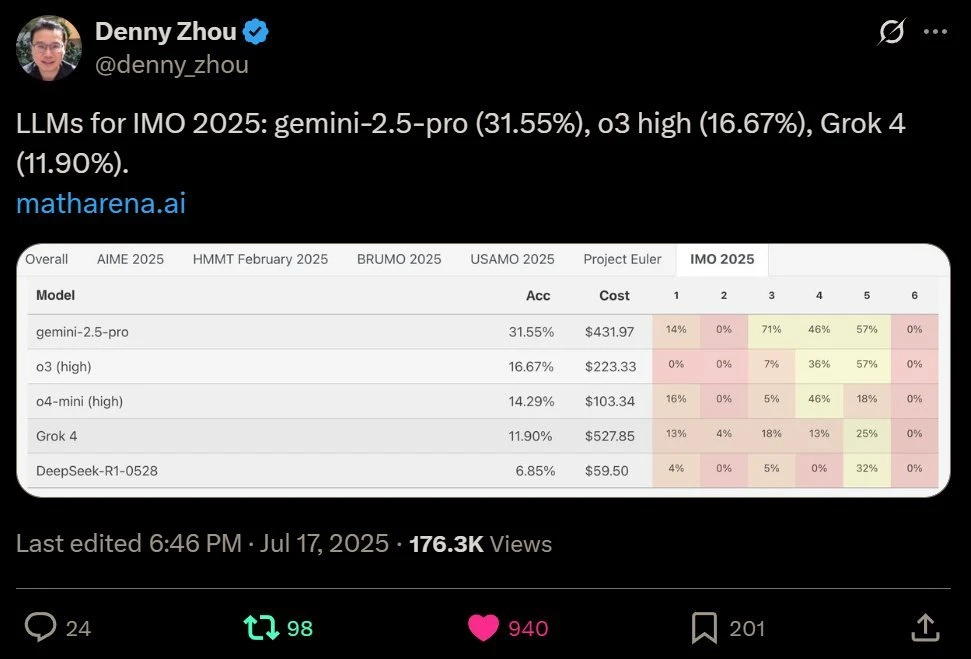
Task: Select the Grok 4 table row
Action: click(483, 436)
